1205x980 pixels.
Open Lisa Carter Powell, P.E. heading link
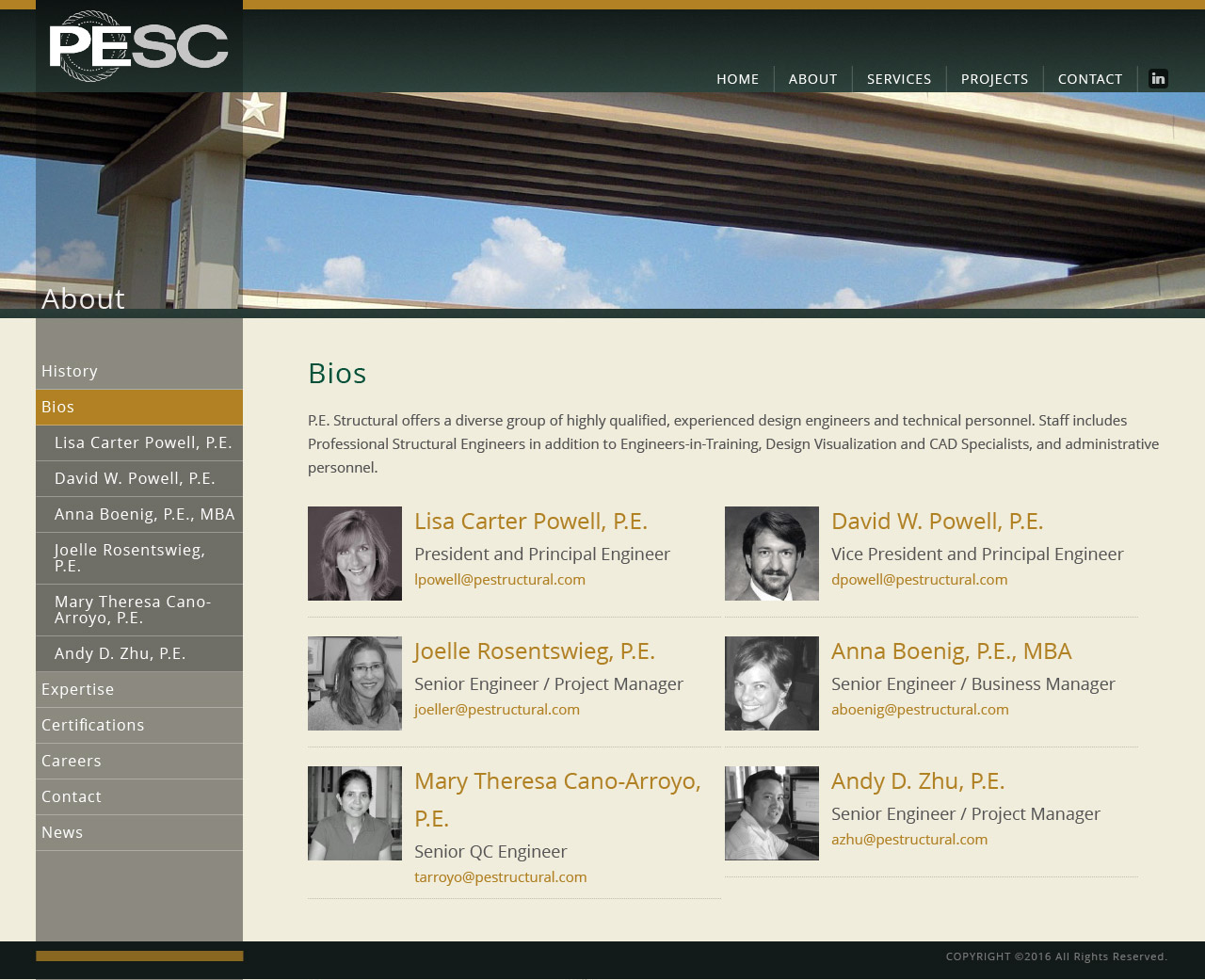point(531,522)
